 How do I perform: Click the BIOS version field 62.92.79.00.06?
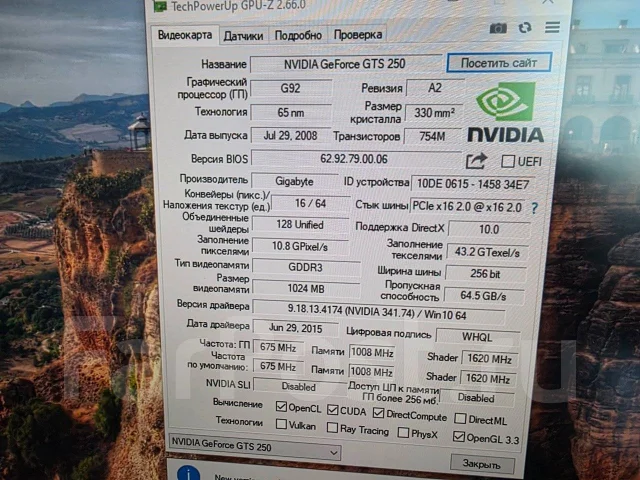pyautogui.click(x=355, y=159)
